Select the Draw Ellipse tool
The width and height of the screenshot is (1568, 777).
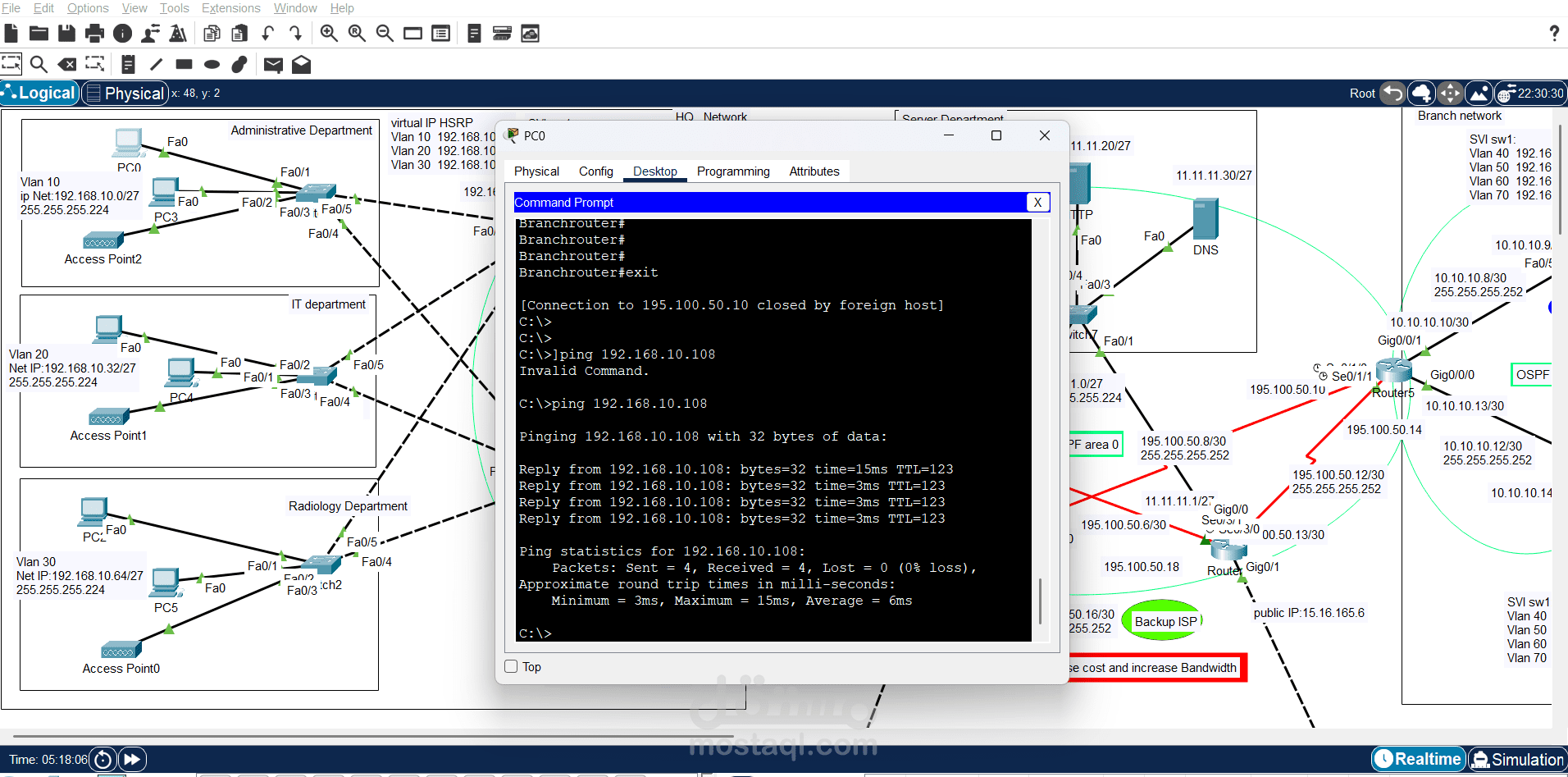(x=212, y=64)
